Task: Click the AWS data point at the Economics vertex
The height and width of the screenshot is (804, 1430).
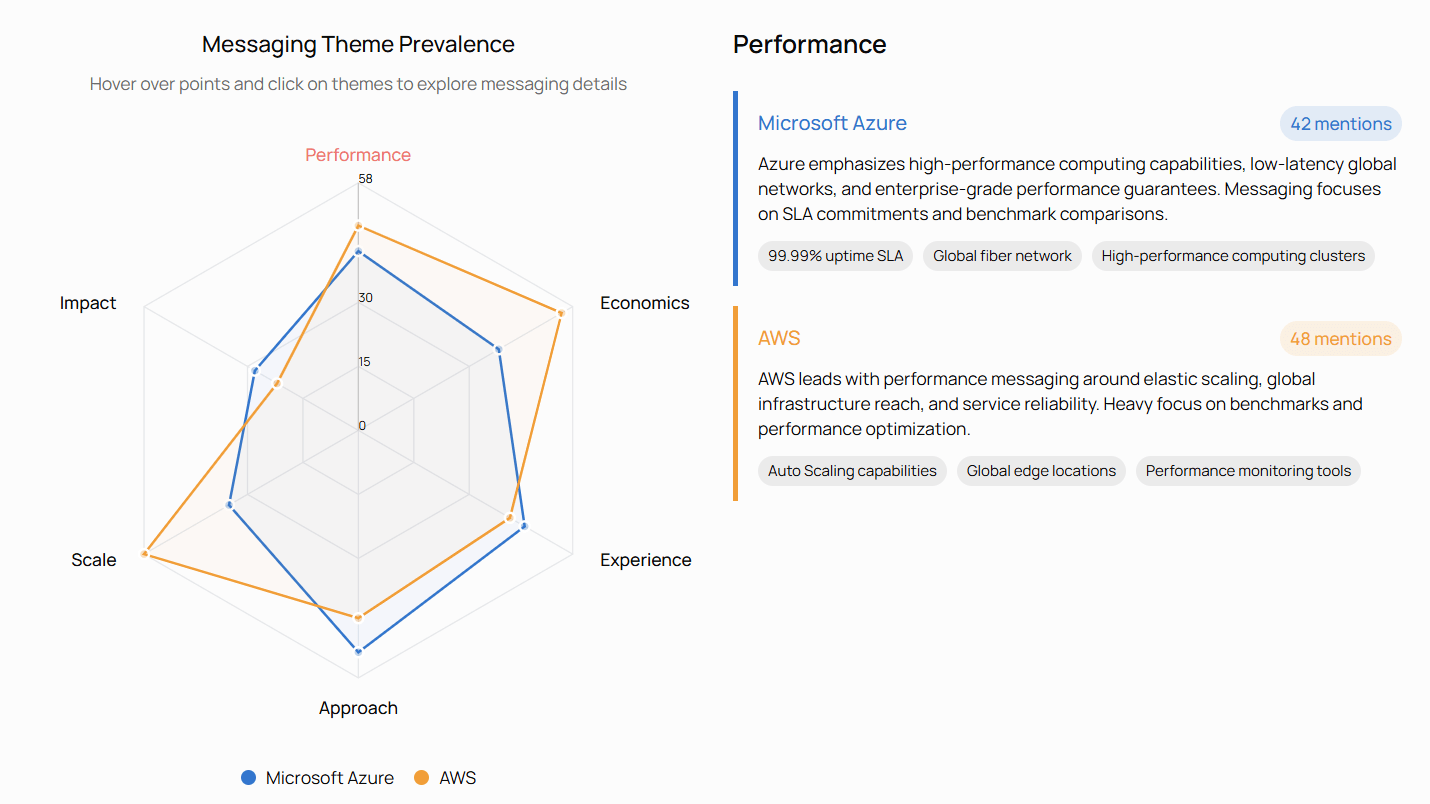Action: (x=560, y=312)
